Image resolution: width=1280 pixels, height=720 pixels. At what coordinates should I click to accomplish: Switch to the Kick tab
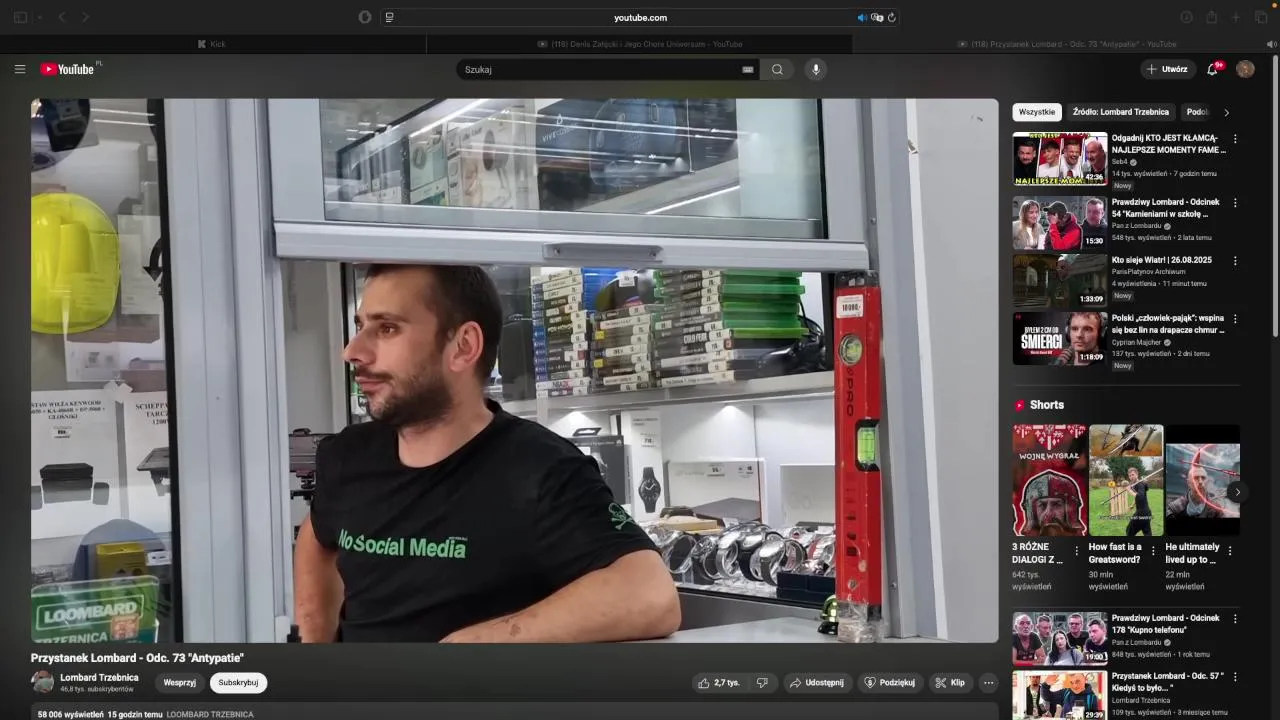click(x=213, y=44)
